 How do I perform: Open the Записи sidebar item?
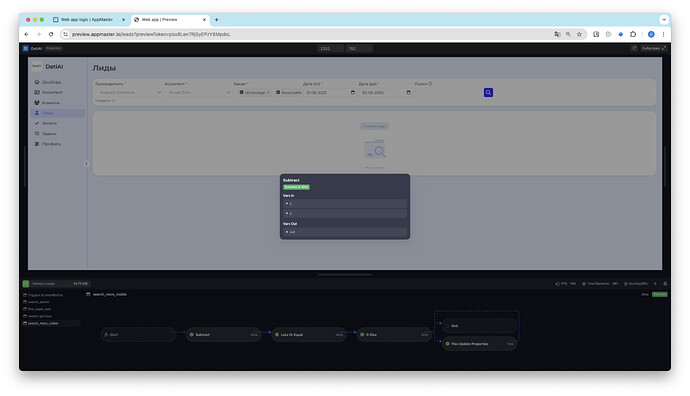(57, 123)
